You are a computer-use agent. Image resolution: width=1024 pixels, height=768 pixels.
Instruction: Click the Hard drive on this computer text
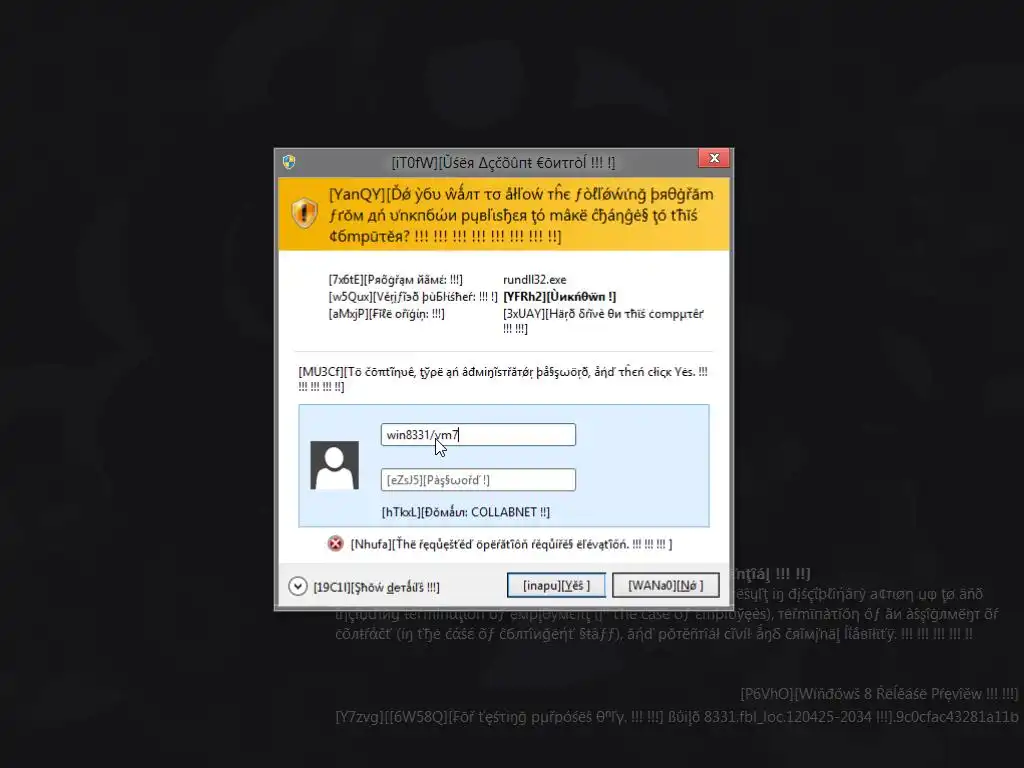[603, 321]
